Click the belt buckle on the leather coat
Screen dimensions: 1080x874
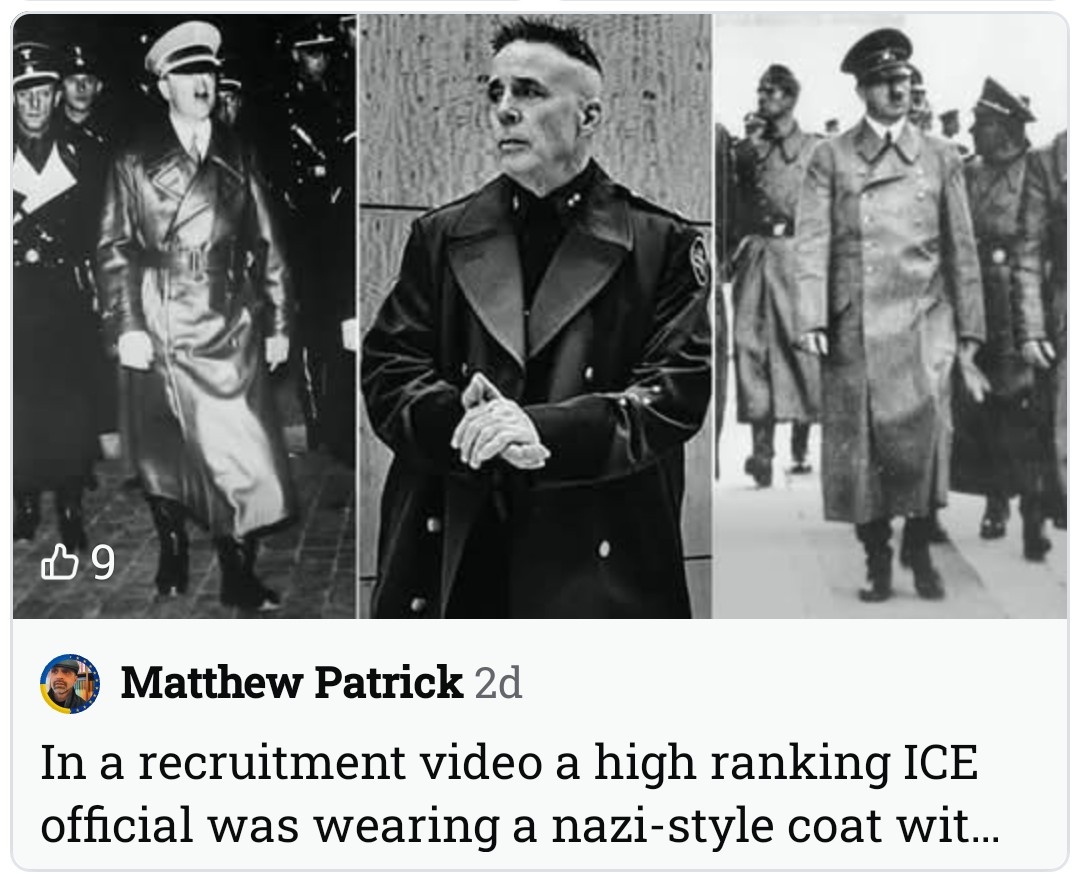[x=196, y=260]
